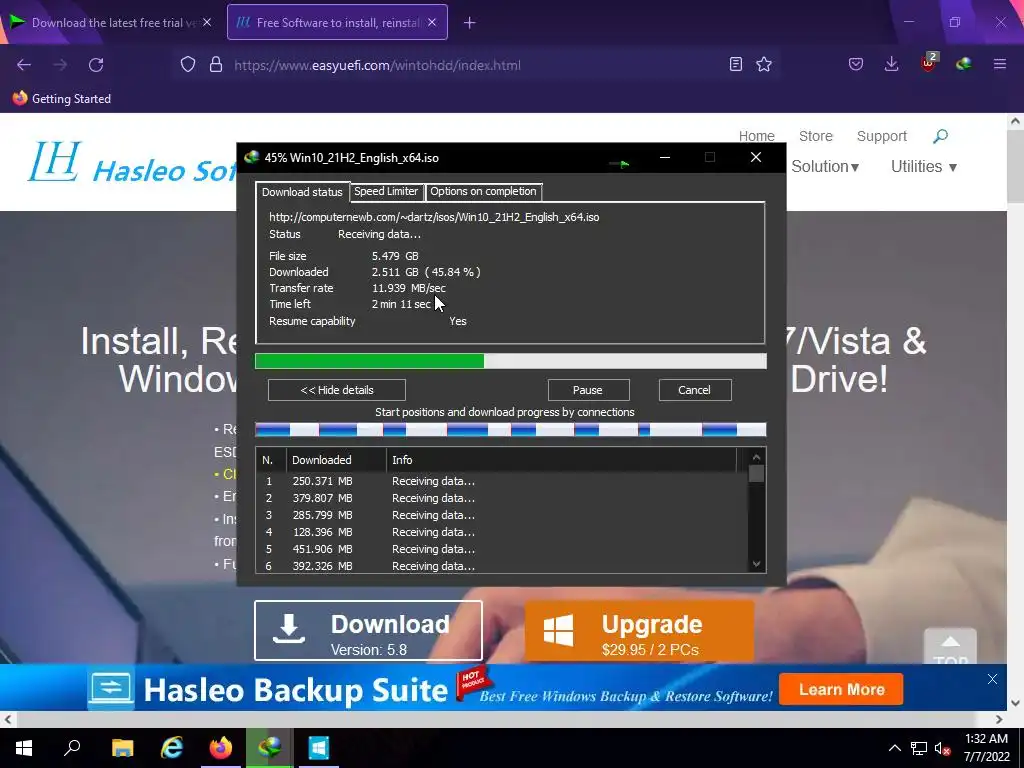Open File Explorer from taskbar

(x=122, y=748)
